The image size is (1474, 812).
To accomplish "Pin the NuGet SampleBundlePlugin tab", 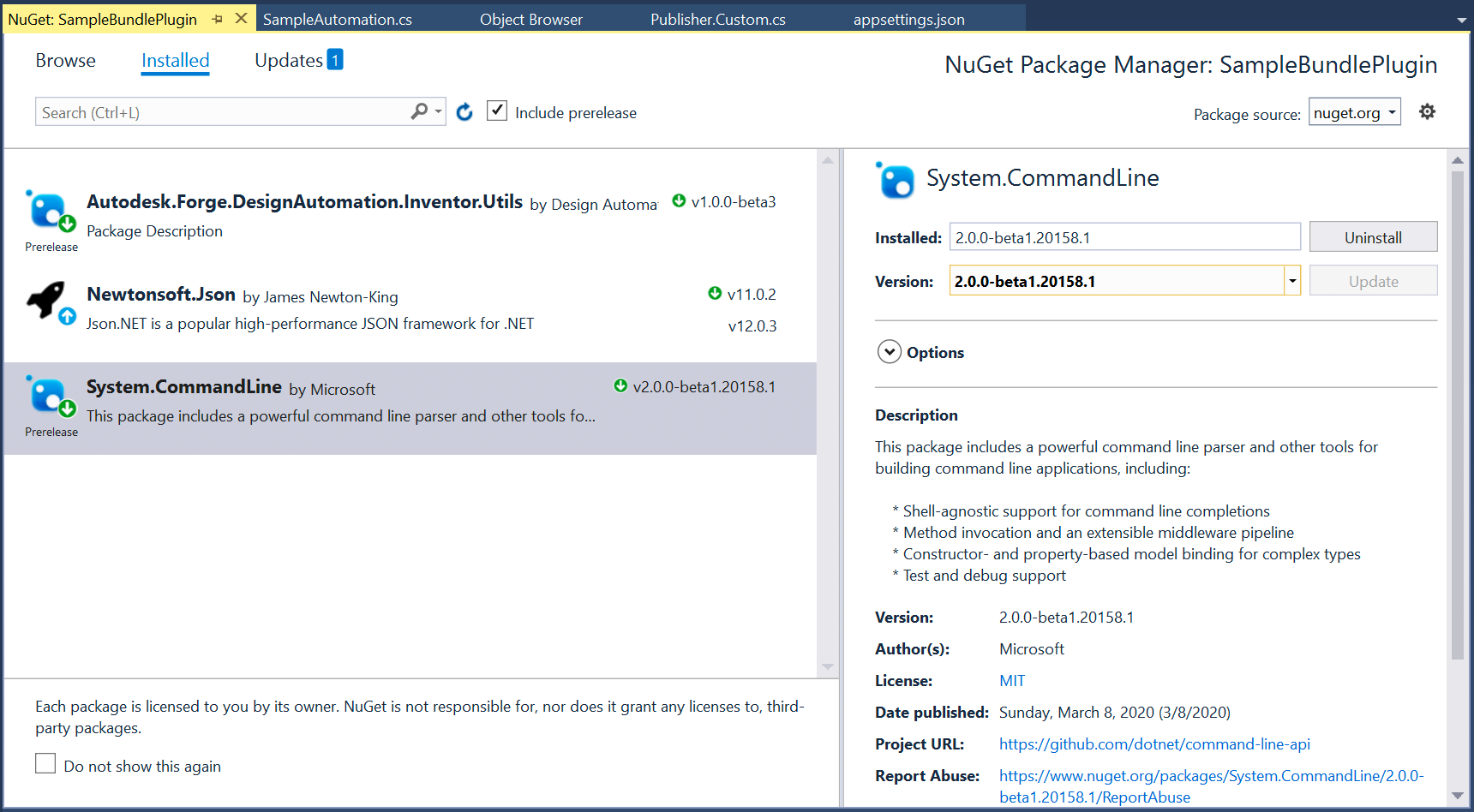I will point(218,19).
